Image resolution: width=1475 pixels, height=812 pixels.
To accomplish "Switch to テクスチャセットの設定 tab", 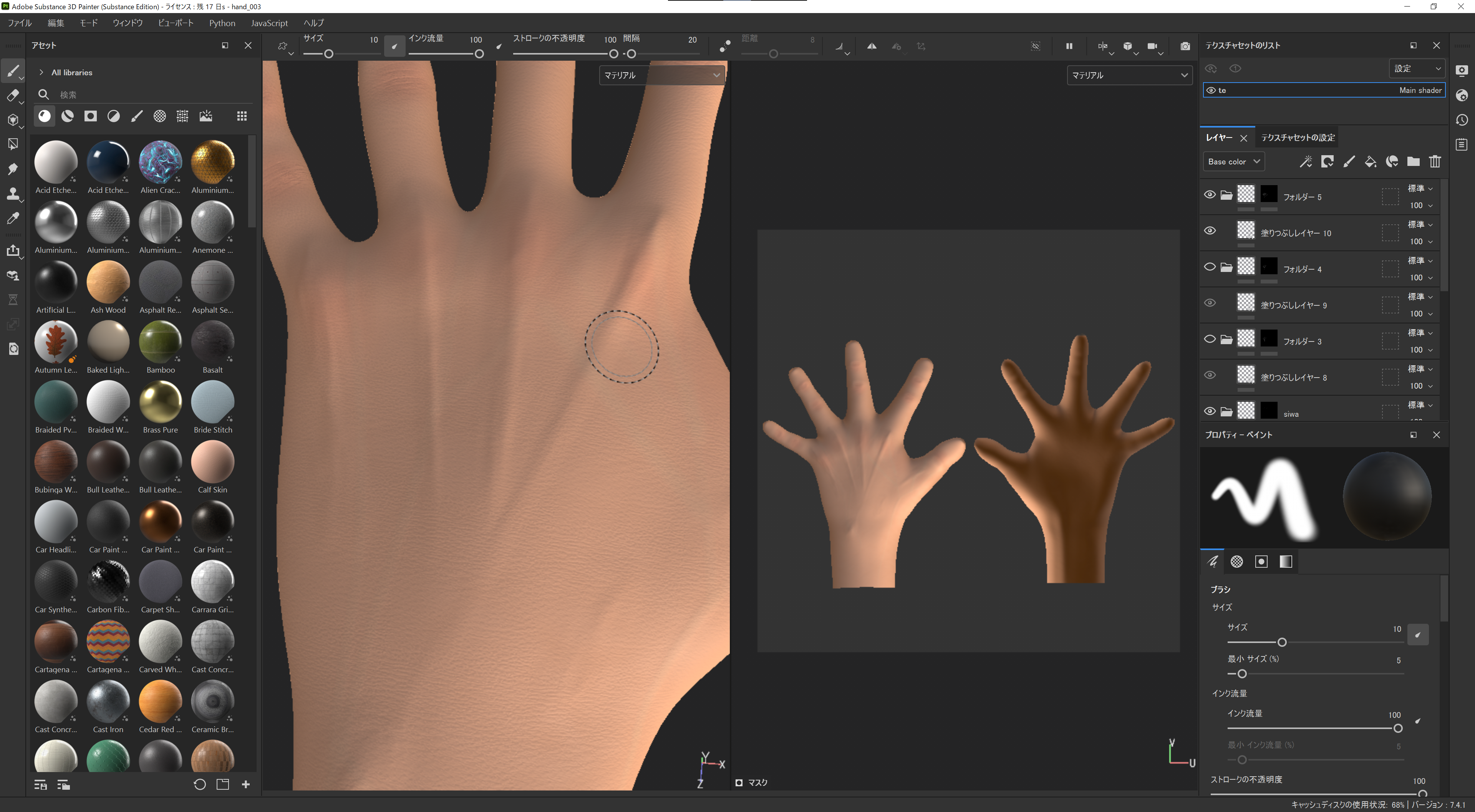I will point(1298,138).
